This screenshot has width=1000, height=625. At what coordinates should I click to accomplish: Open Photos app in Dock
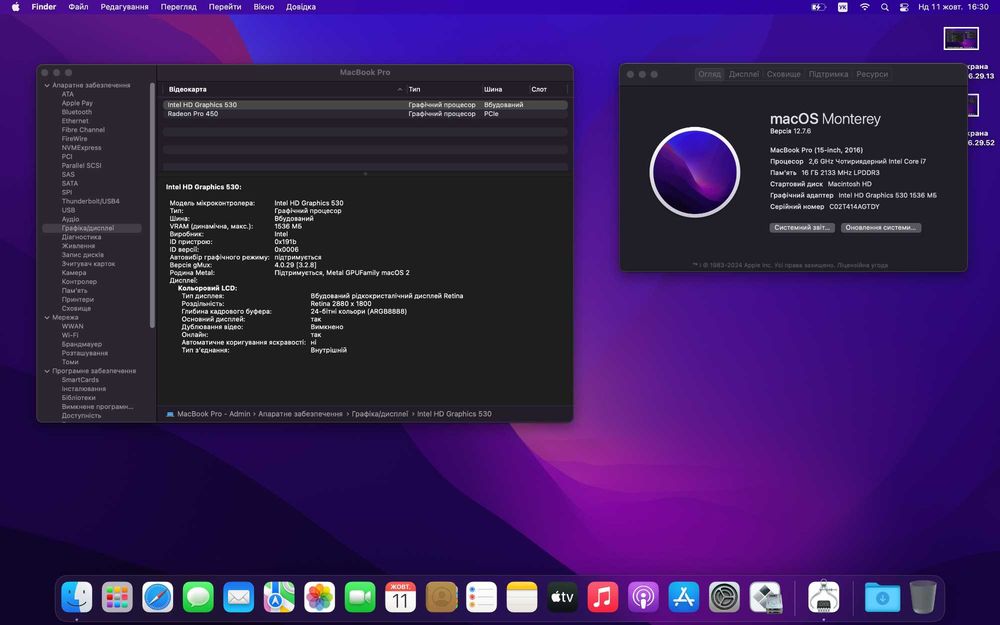[x=320, y=598]
